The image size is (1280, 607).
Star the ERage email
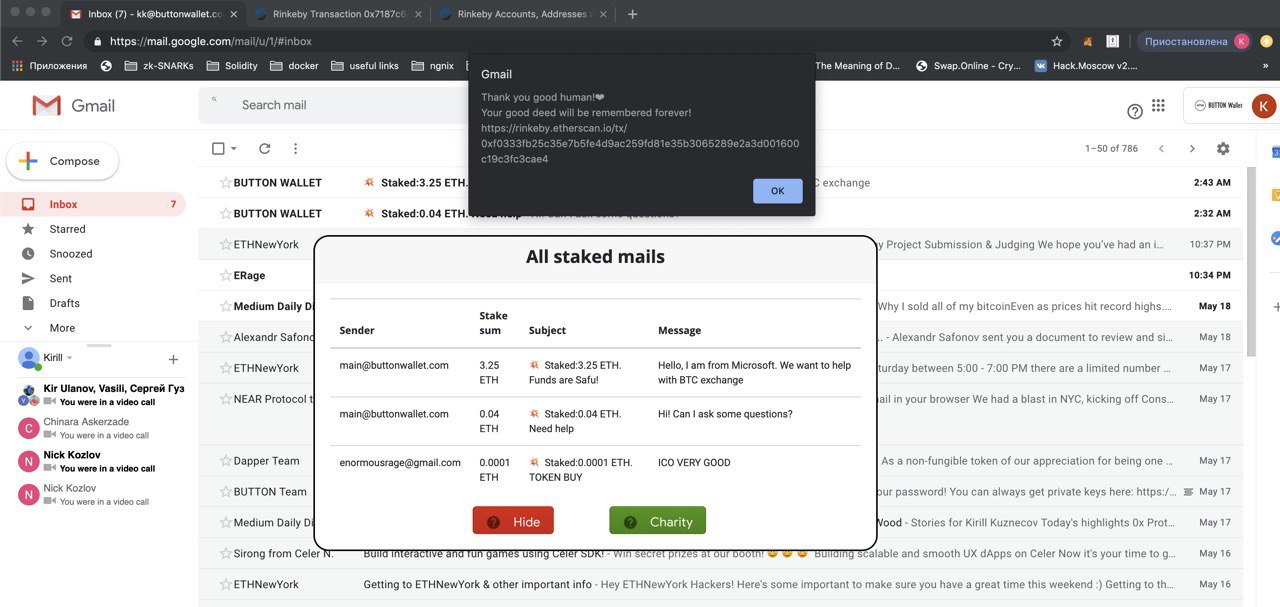pyautogui.click(x=225, y=276)
